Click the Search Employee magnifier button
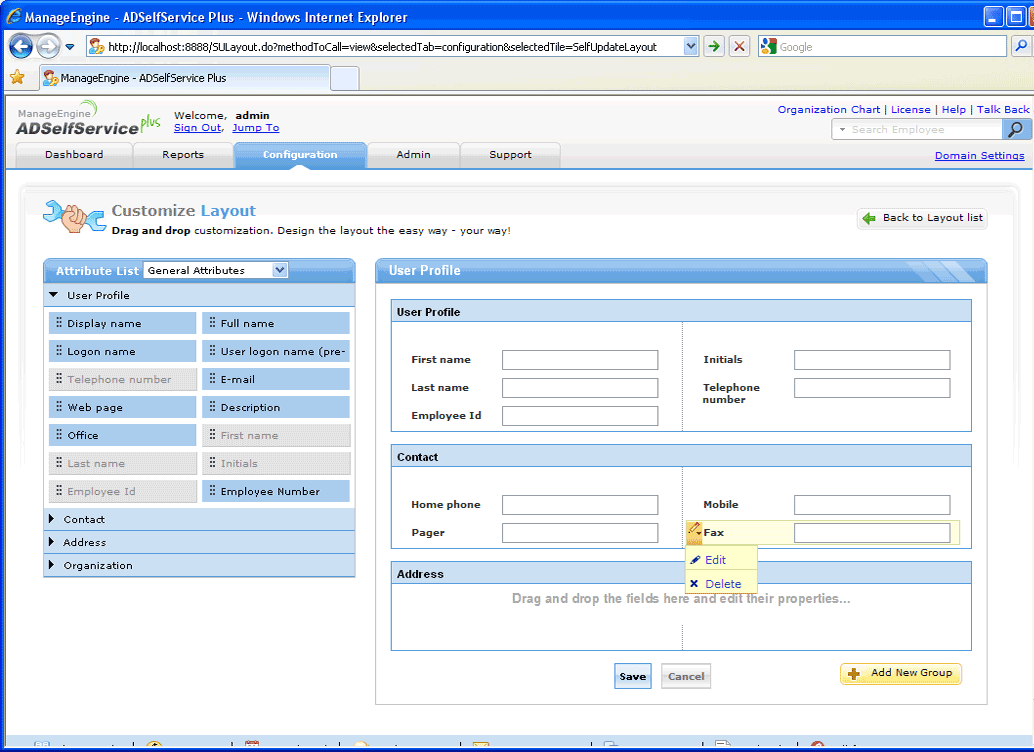1034x752 pixels. tap(1016, 129)
